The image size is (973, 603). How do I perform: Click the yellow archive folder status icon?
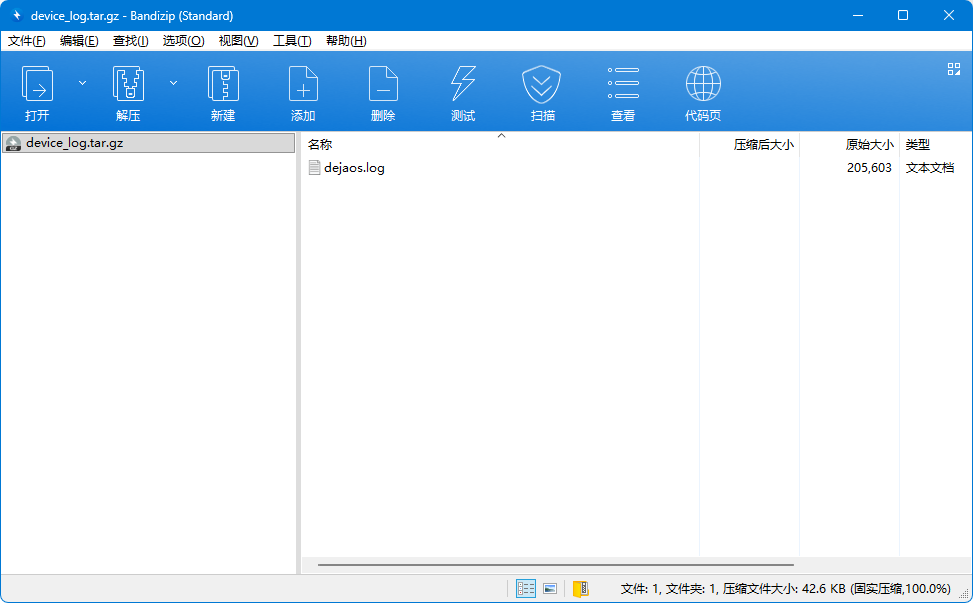pos(580,588)
